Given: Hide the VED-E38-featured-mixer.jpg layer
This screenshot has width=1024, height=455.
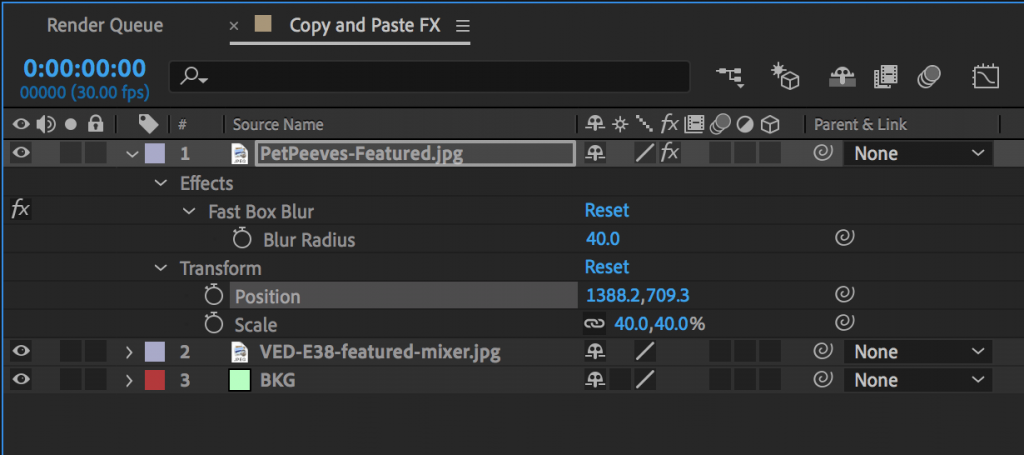Looking at the screenshot, I should [x=22, y=352].
